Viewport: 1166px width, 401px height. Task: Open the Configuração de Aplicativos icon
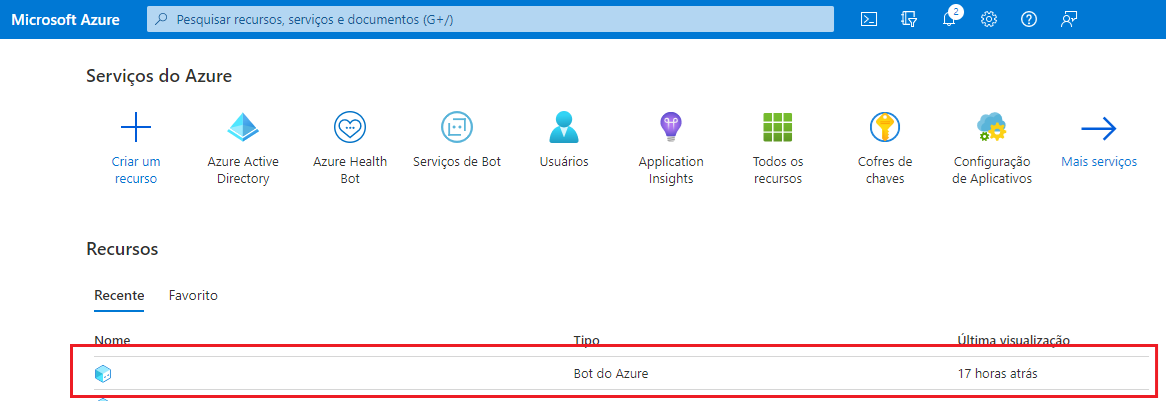992,128
